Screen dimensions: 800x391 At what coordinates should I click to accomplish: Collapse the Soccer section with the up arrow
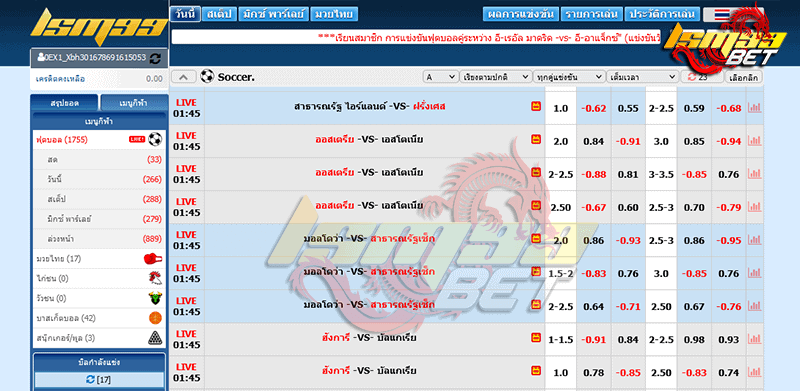[x=184, y=77]
